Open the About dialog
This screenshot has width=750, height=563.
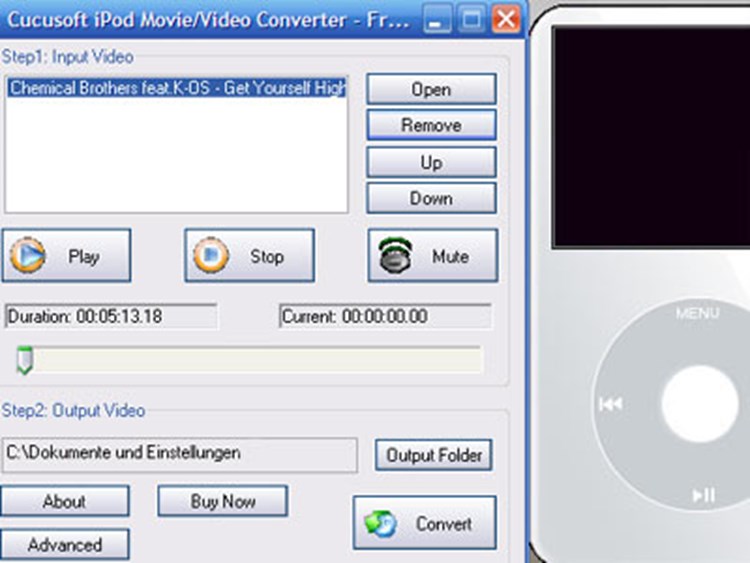click(65, 501)
